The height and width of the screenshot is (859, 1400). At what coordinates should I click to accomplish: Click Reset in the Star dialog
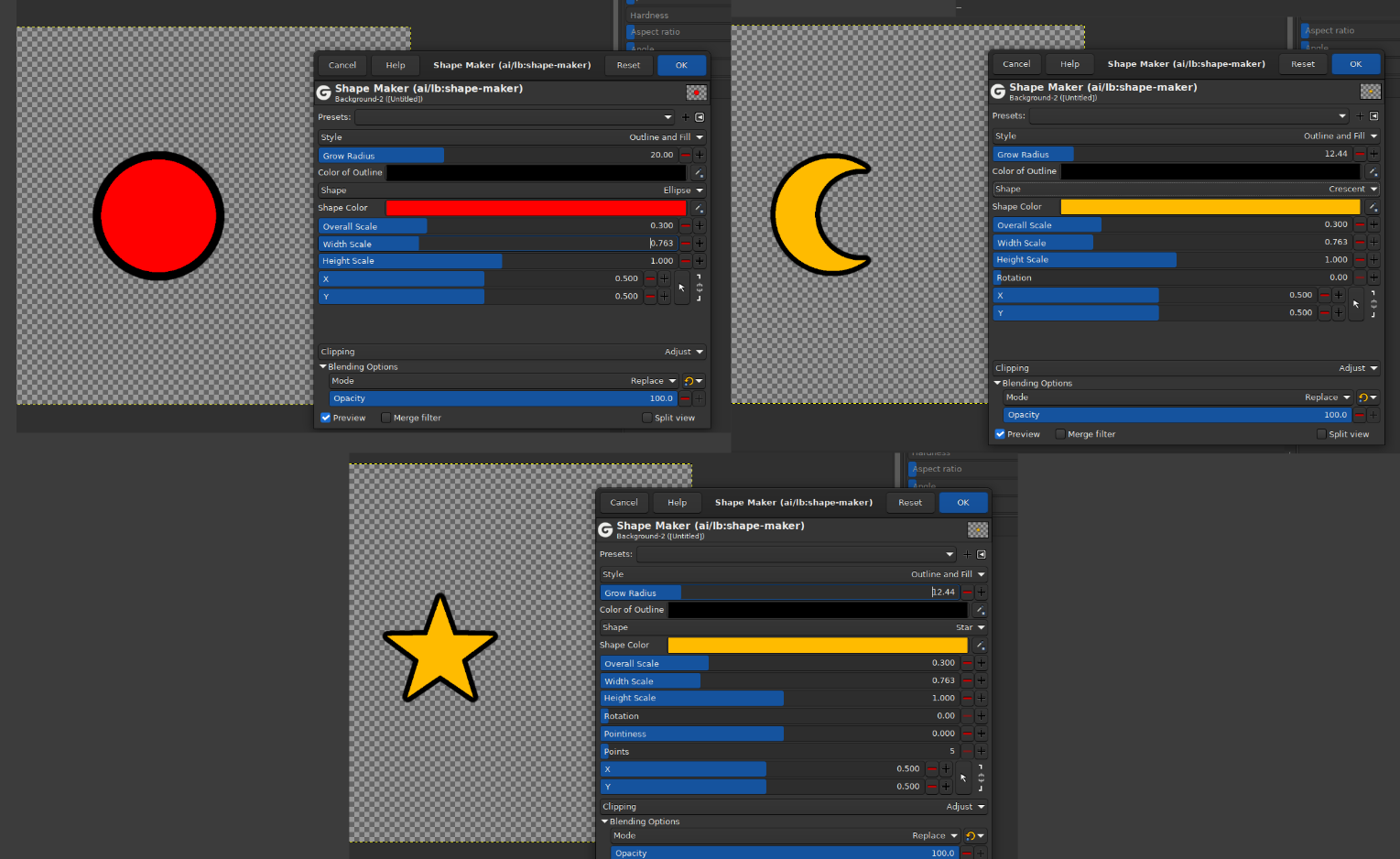click(910, 503)
